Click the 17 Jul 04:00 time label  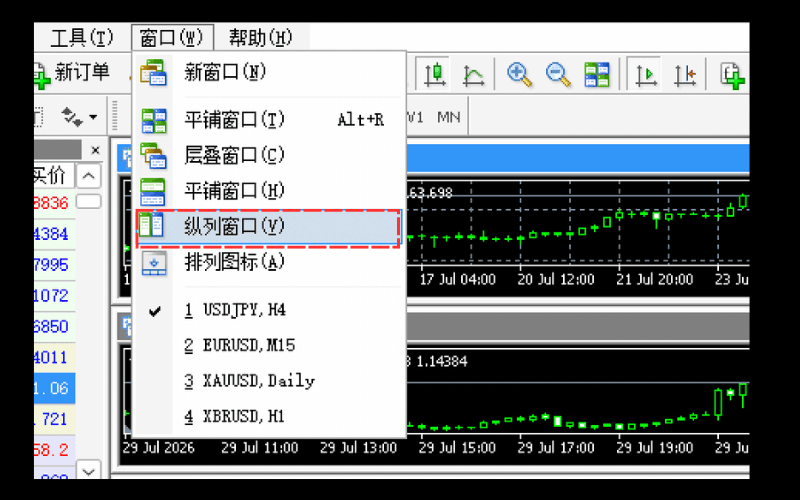click(x=457, y=280)
